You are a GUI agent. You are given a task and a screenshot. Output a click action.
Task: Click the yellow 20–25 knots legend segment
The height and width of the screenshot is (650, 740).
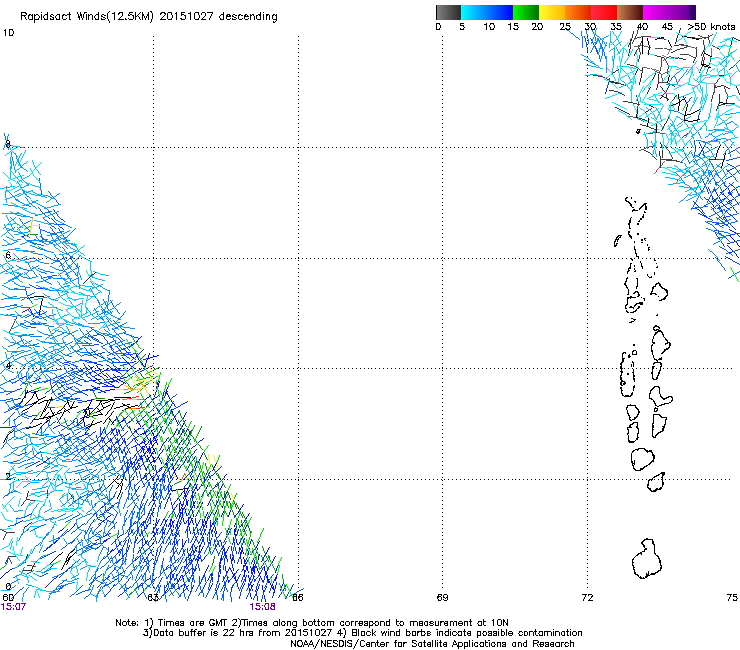click(x=552, y=12)
